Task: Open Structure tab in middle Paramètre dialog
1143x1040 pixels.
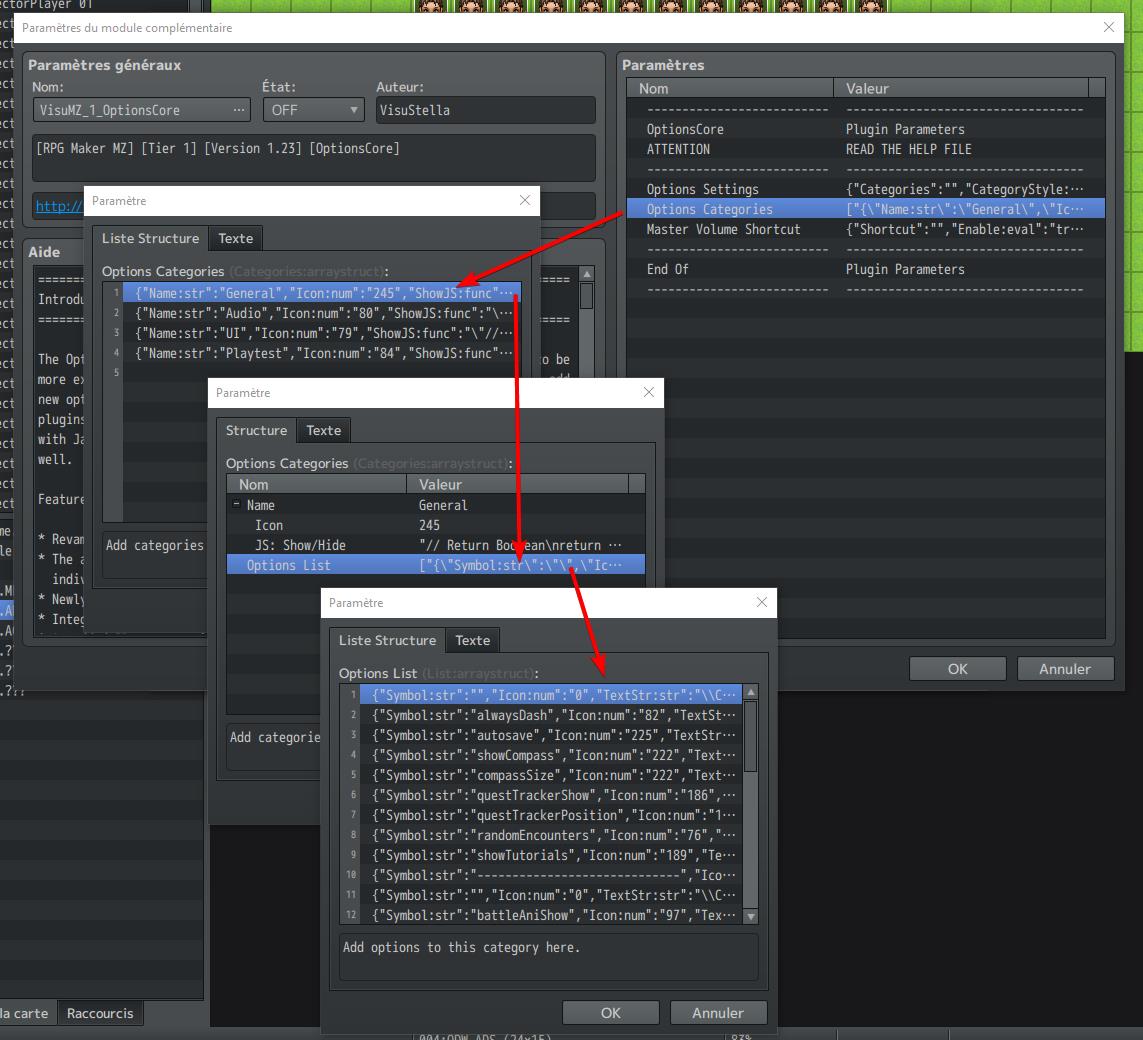Action: (x=257, y=431)
